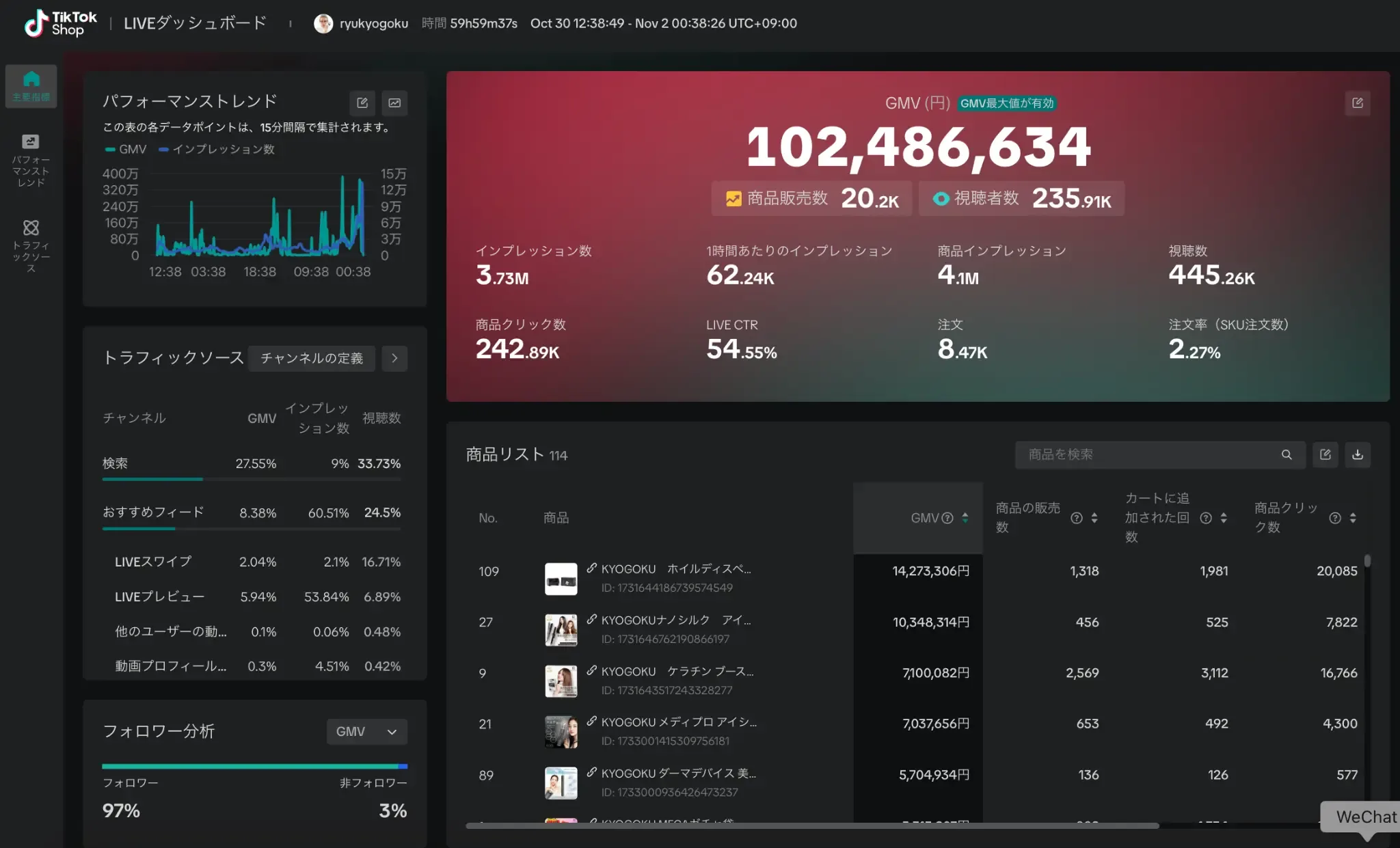Expand traffic source with chevron arrow
Screen dimensions: 1400x848
(394, 358)
